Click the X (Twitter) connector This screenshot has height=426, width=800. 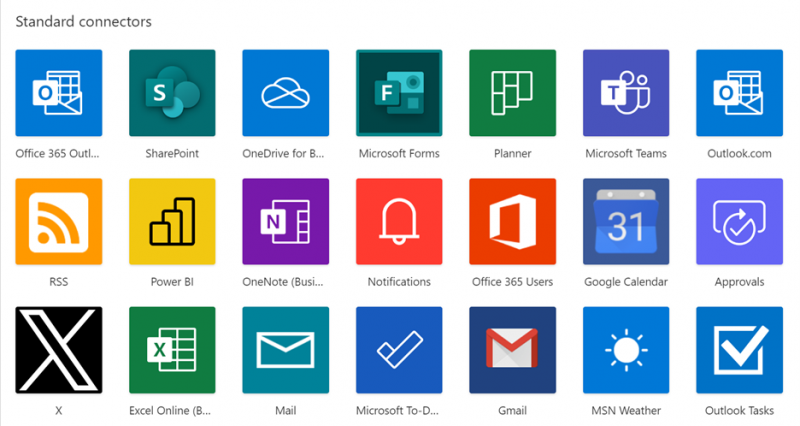59,350
